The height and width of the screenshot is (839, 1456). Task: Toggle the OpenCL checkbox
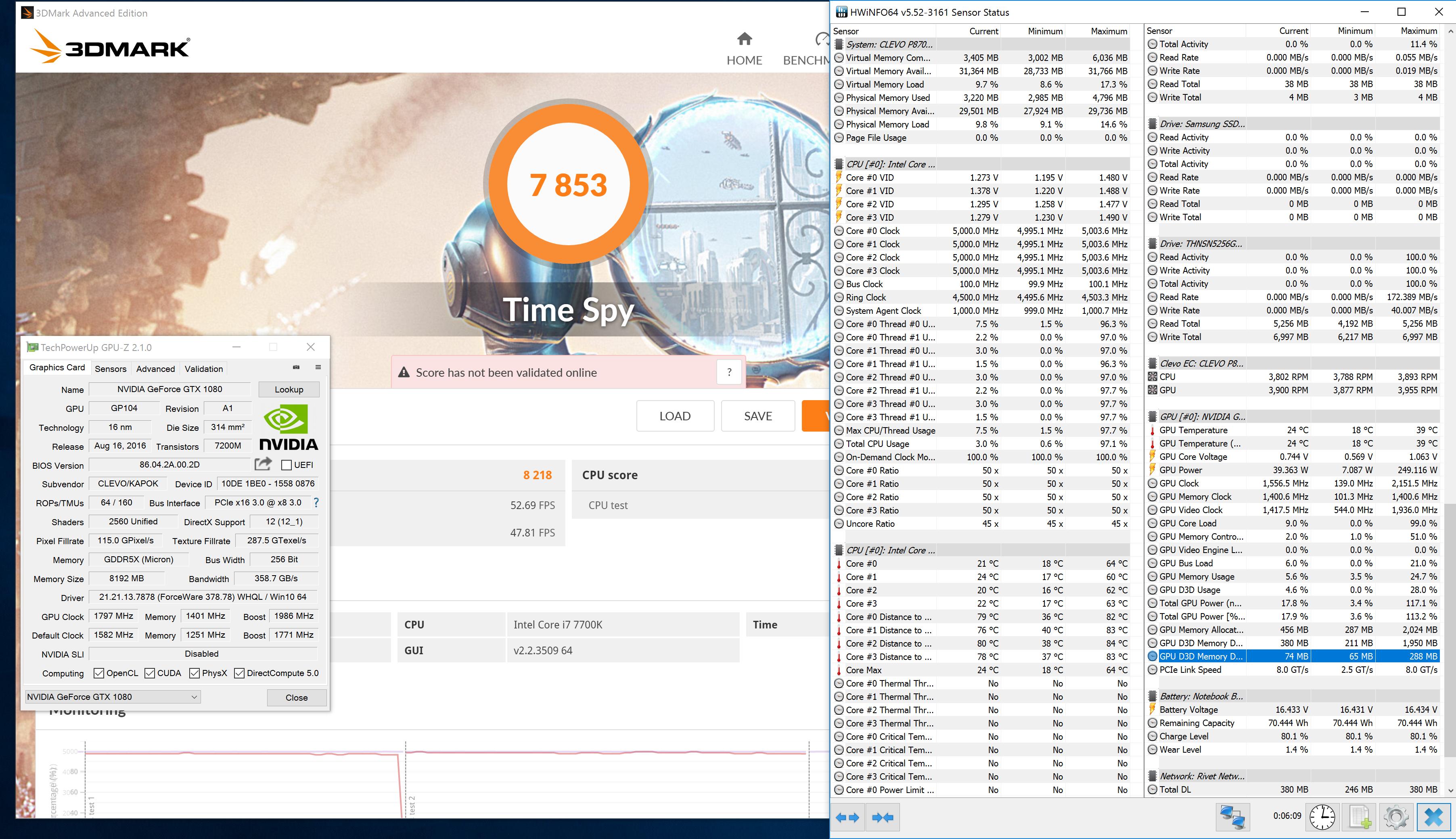pos(98,673)
